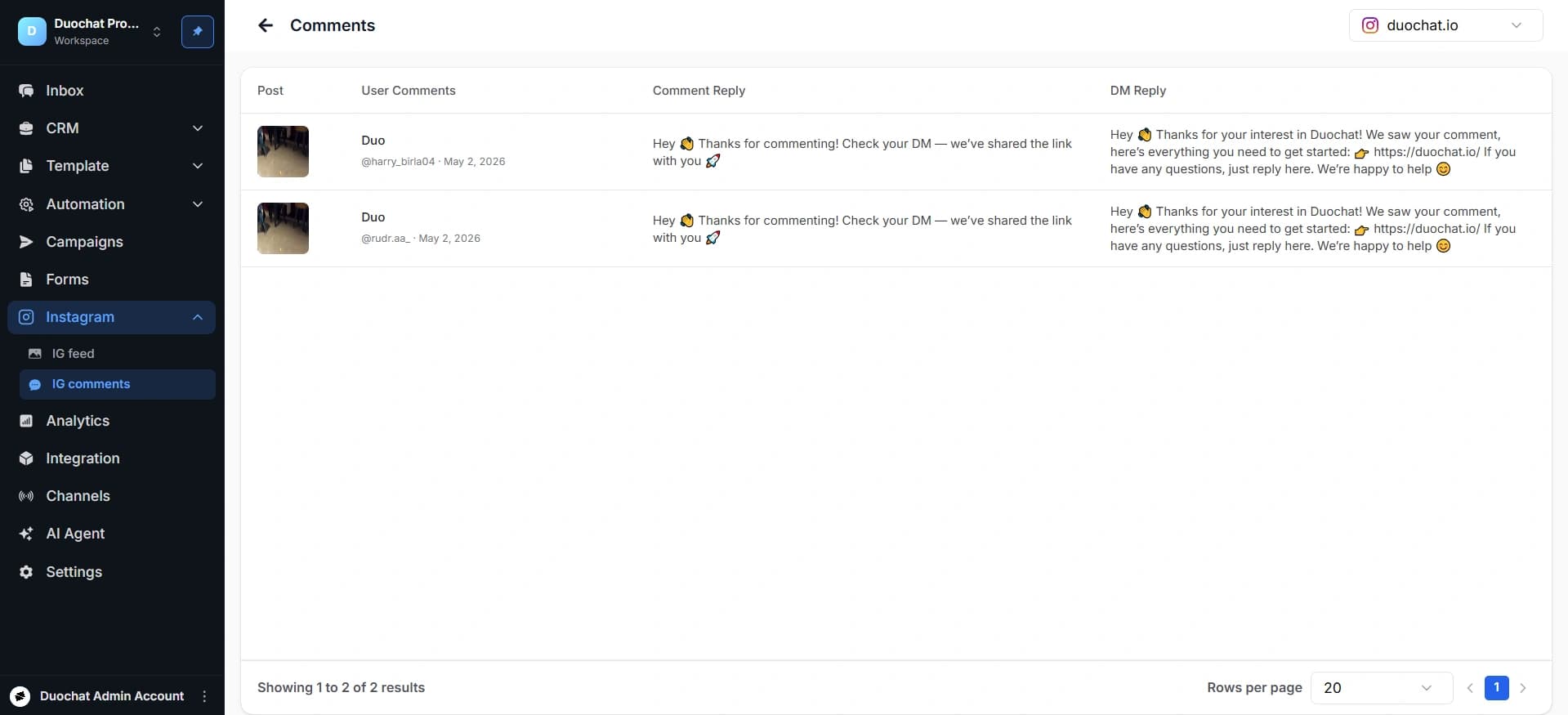This screenshot has height=715, width=1568.
Task: Open the Channels menu item
Action: tap(111, 496)
